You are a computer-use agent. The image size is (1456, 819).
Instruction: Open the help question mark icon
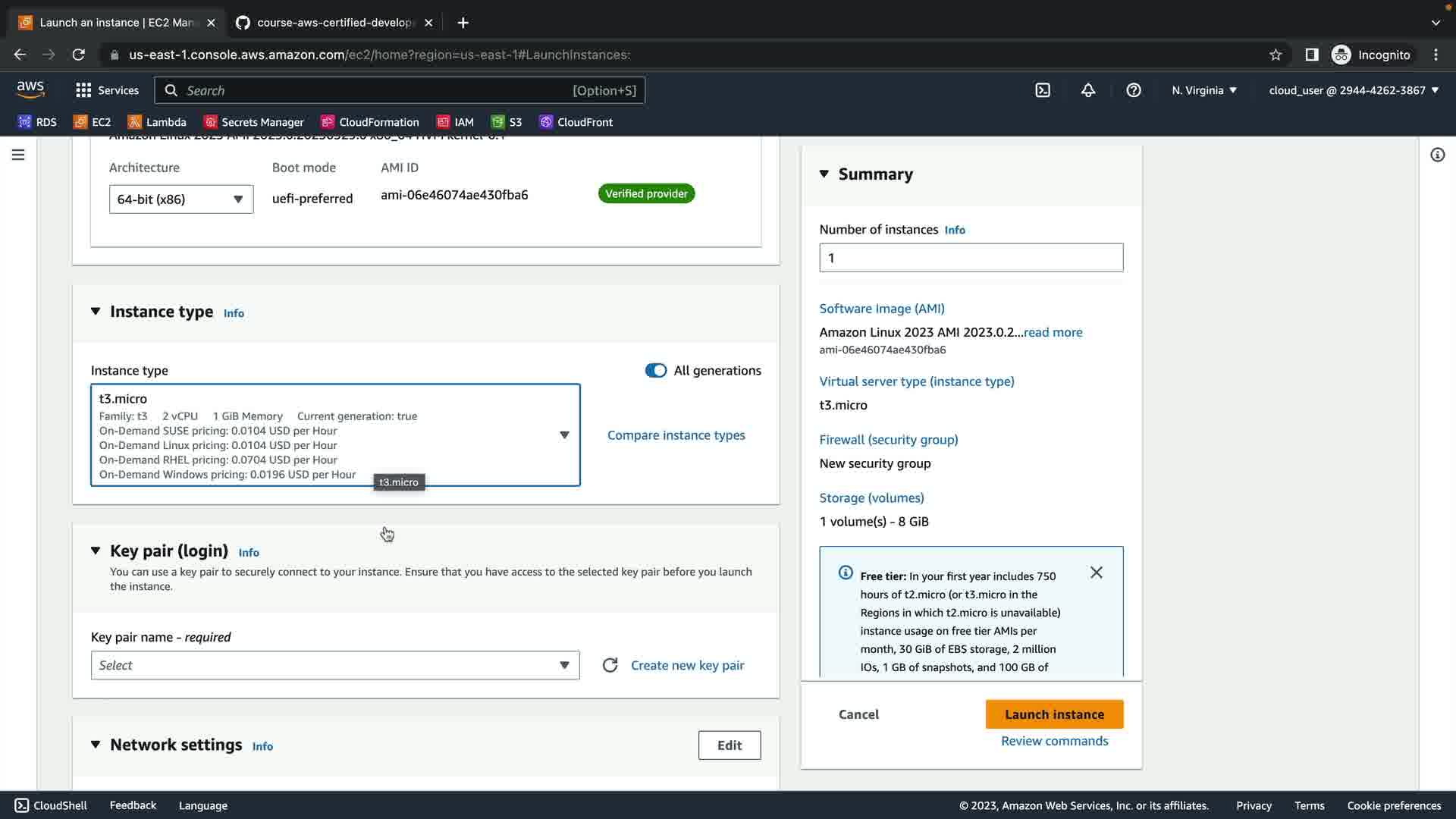tap(1134, 90)
